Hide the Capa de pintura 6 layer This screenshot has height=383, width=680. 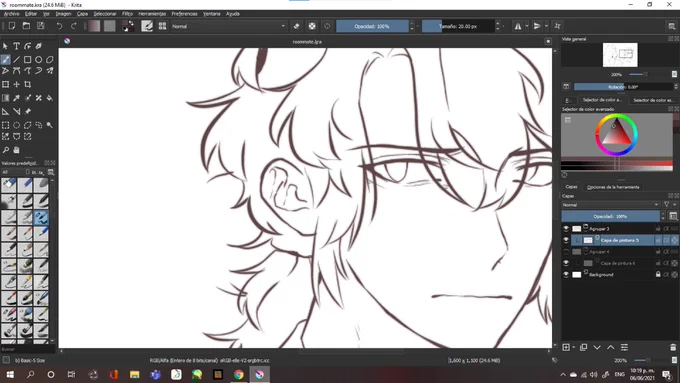point(566,263)
